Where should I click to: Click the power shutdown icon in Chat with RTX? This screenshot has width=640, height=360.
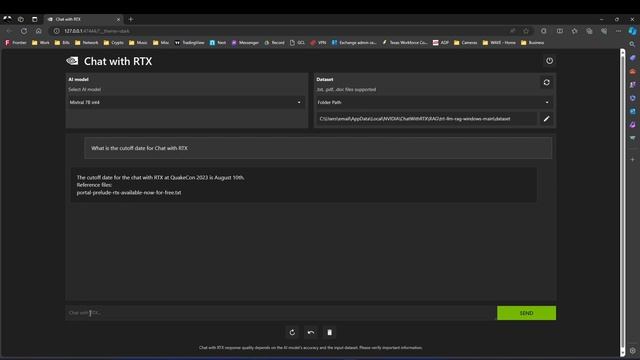click(x=549, y=61)
